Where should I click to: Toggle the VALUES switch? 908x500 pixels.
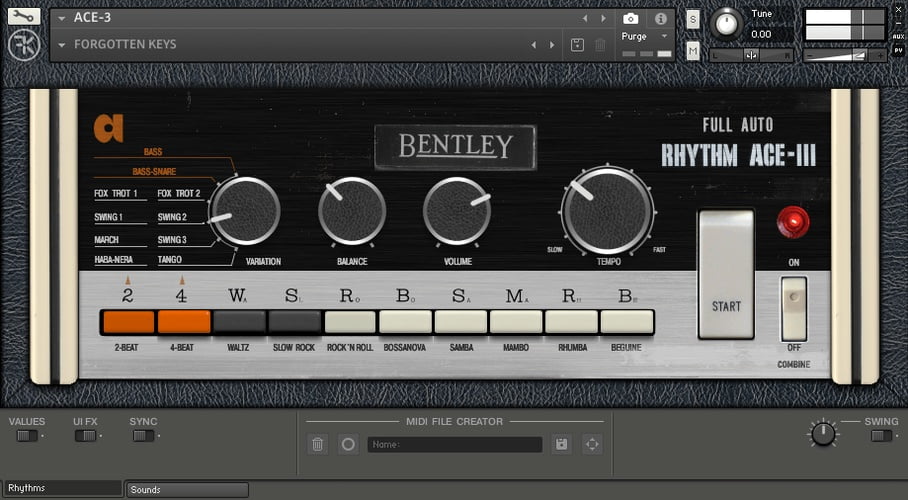(27, 436)
